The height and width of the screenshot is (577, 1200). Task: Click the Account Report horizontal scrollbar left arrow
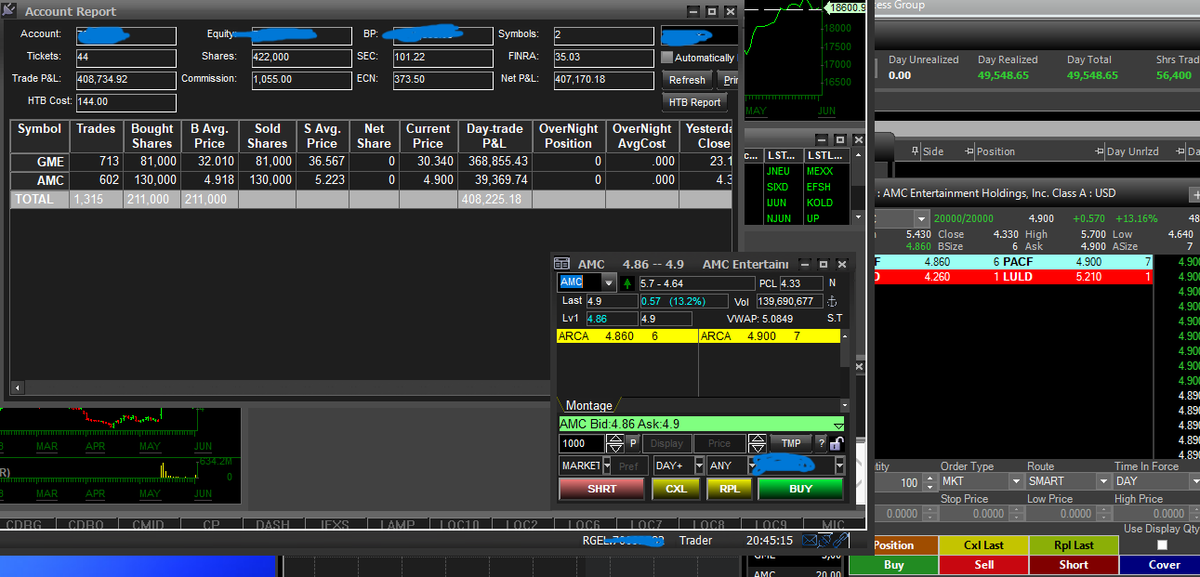pyautogui.click(x=18, y=387)
